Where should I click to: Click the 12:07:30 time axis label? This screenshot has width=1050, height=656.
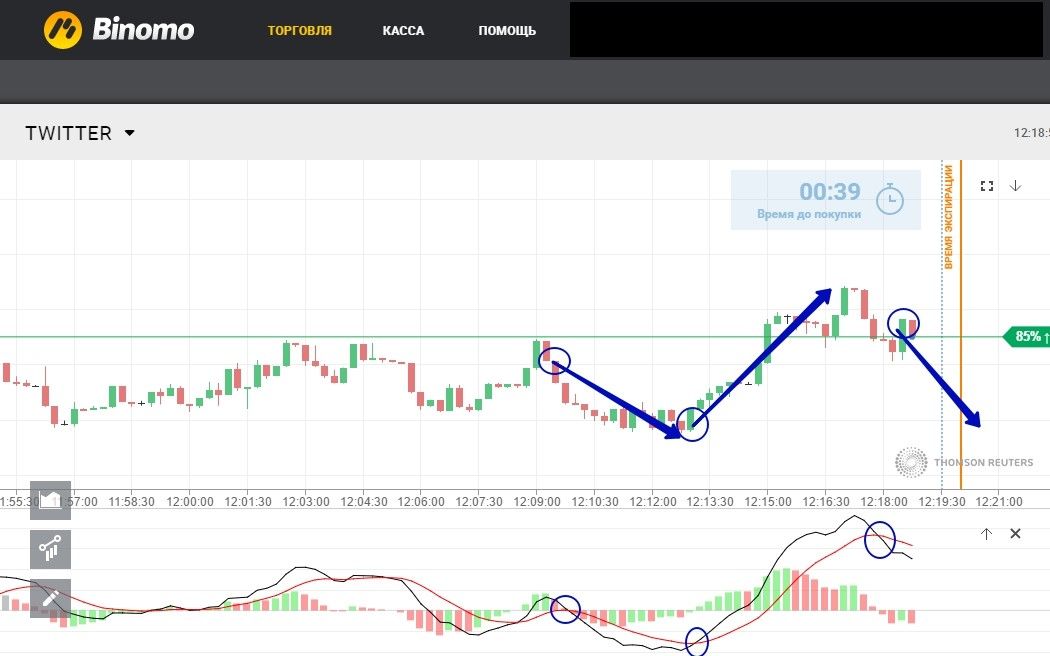coord(479,501)
